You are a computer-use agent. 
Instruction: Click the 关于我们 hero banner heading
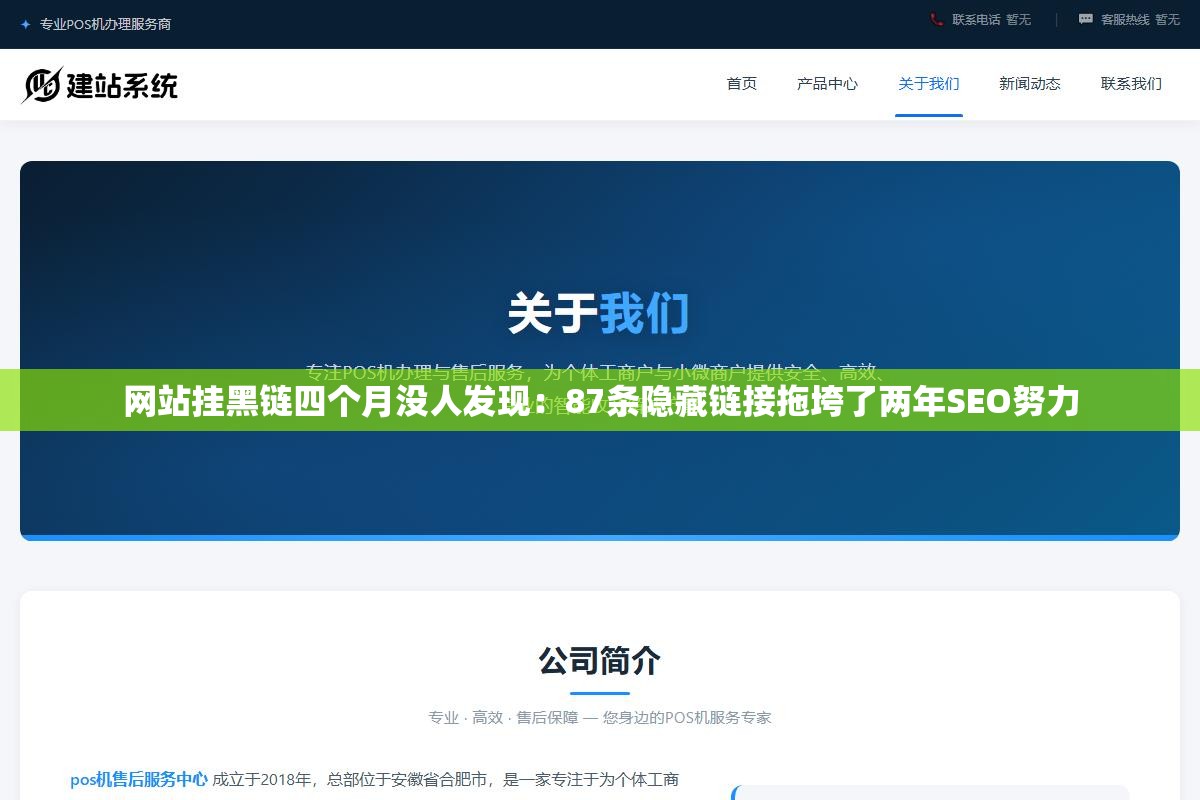(x=599, y=313)
